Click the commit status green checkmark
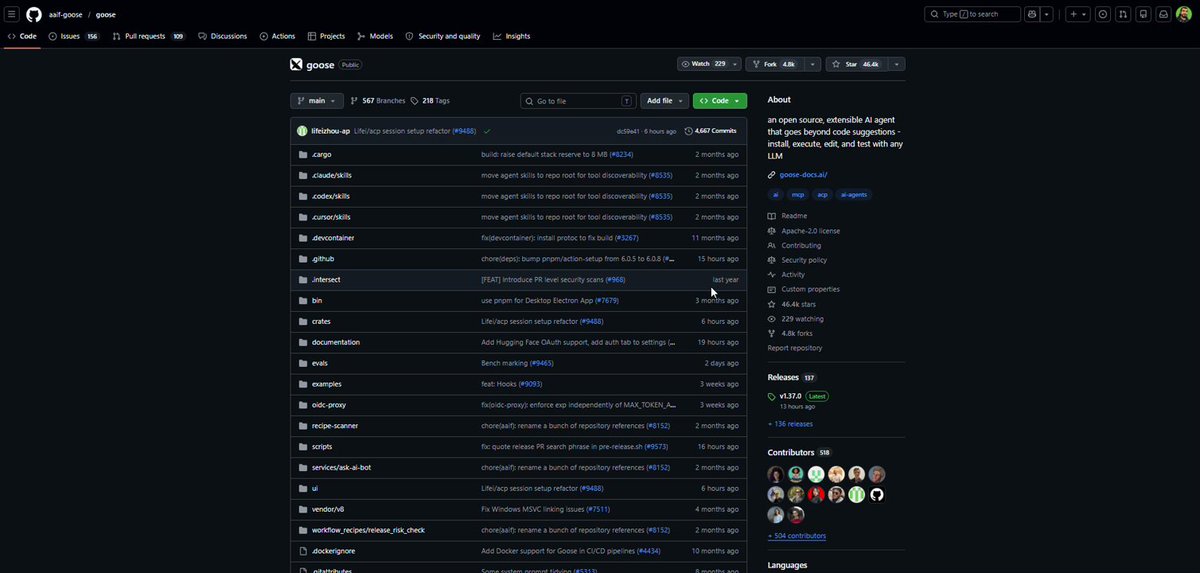This screenshot has height=573, width=1200. coord(487,131)
